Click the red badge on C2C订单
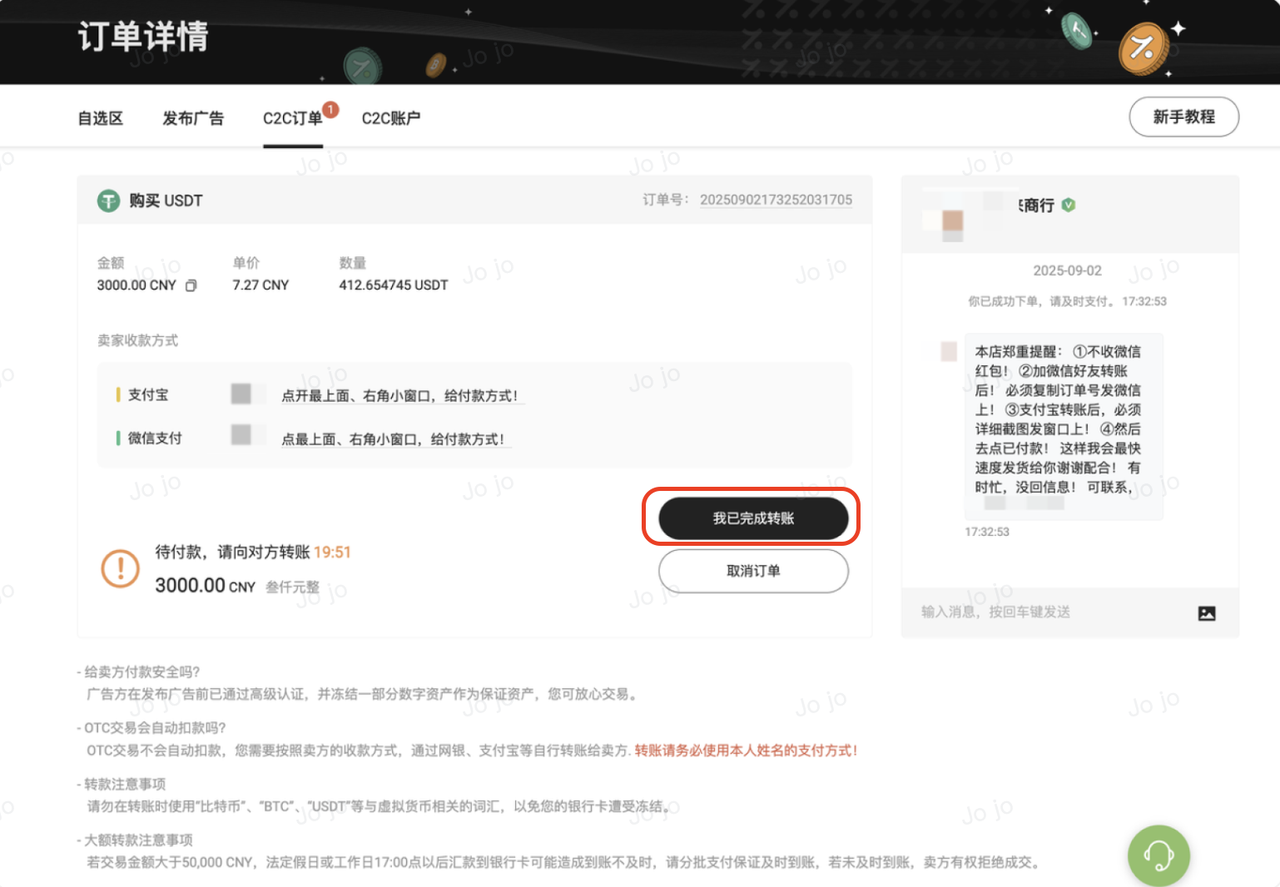Viewport: 1280px width, 887px height. [331, 109]
